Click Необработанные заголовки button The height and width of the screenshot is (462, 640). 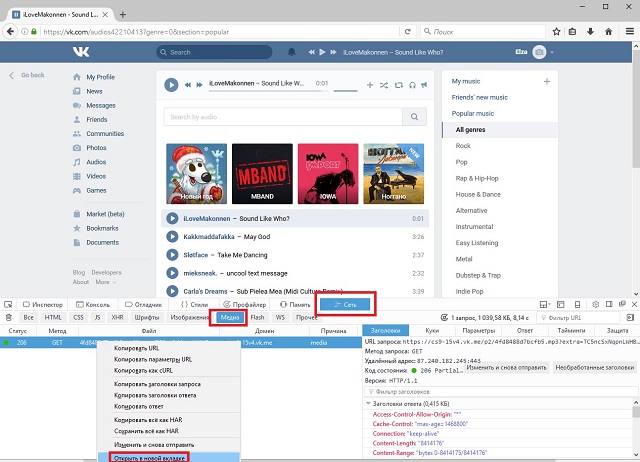(595, 368)
